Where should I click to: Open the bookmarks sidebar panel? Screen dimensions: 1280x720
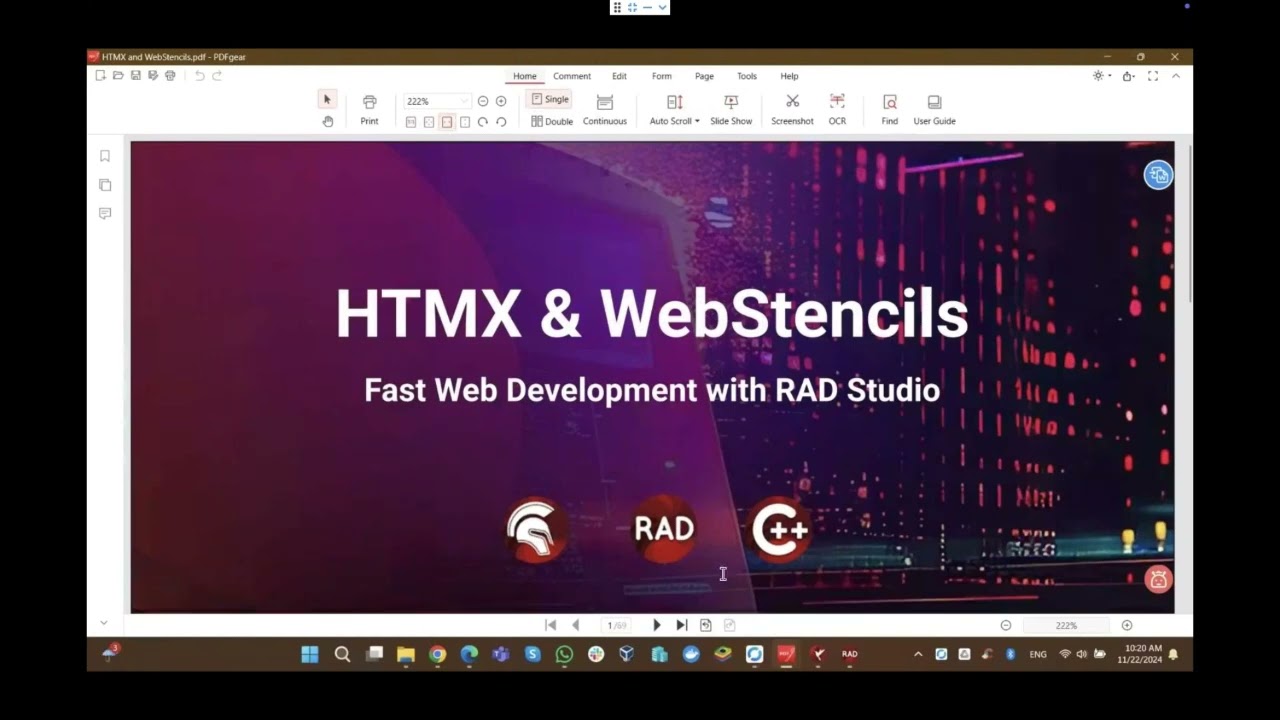click(105, 156)
